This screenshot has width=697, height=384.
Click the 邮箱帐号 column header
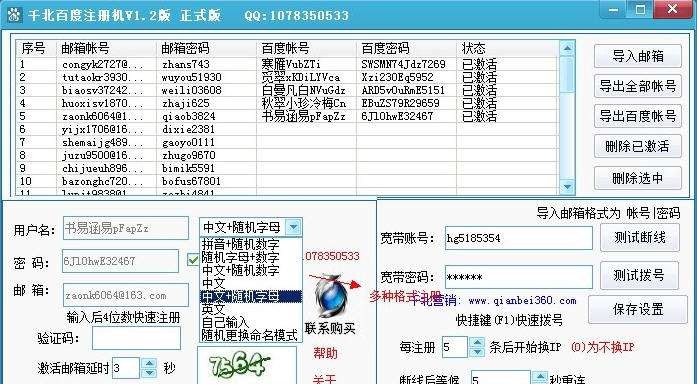(x=106, y=48)
